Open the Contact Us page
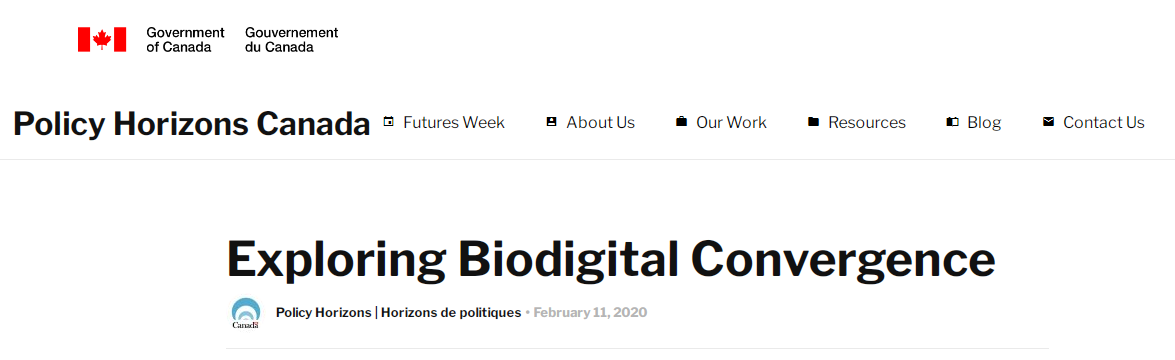1175x360 pixels. click(x=1104, y=122)
